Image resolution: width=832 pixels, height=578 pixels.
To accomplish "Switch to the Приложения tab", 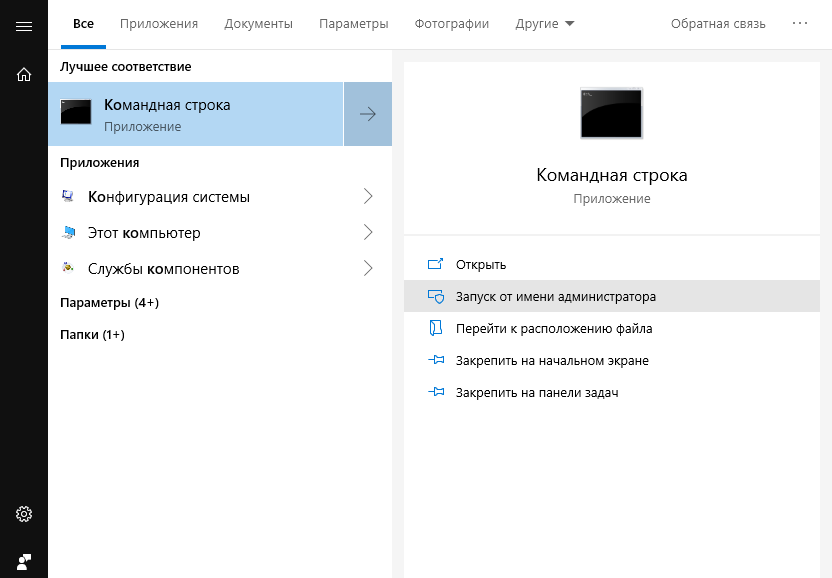I will coord(158,23).
